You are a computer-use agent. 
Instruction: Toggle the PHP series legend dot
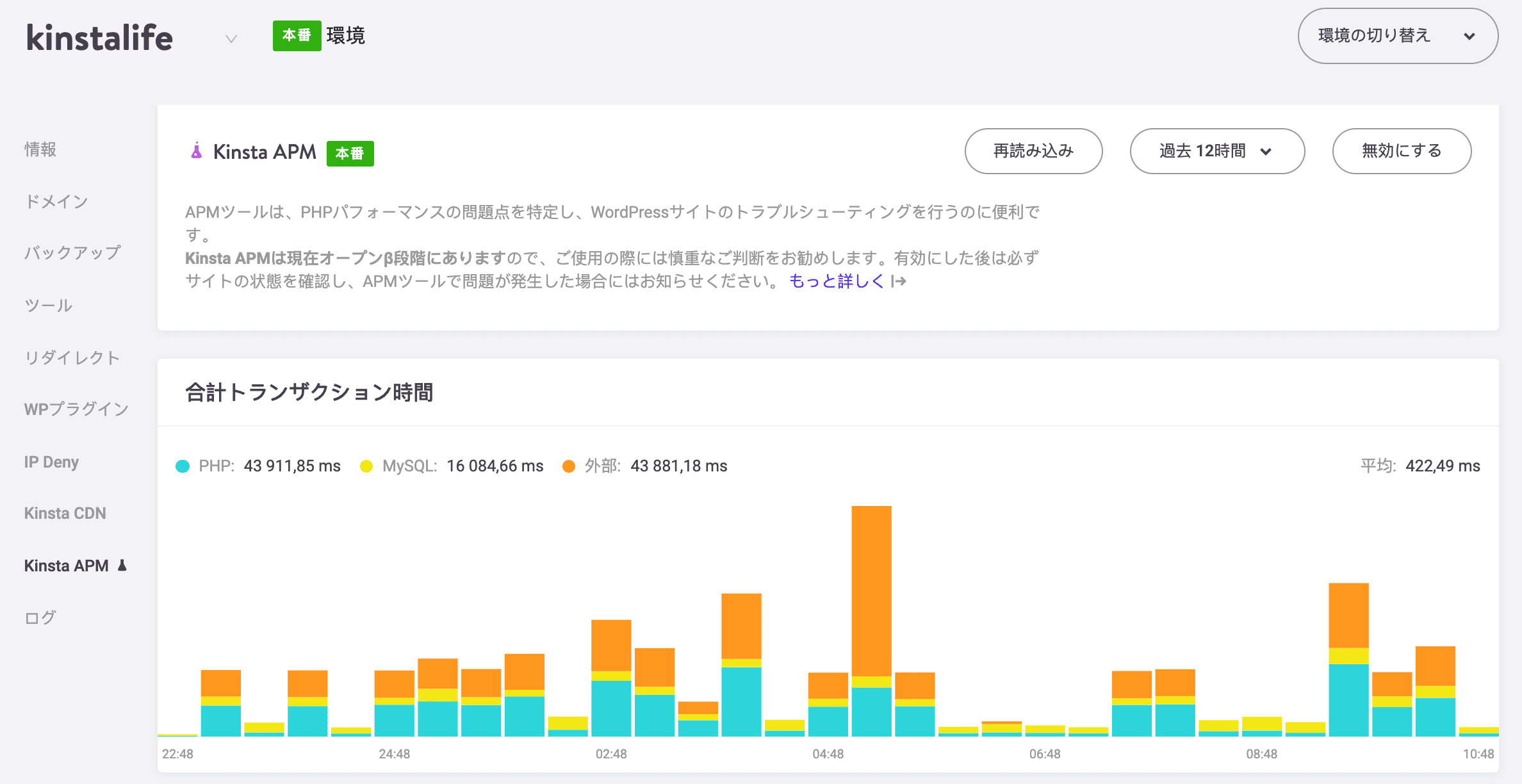pyautogui.click(x=183, y=466)
